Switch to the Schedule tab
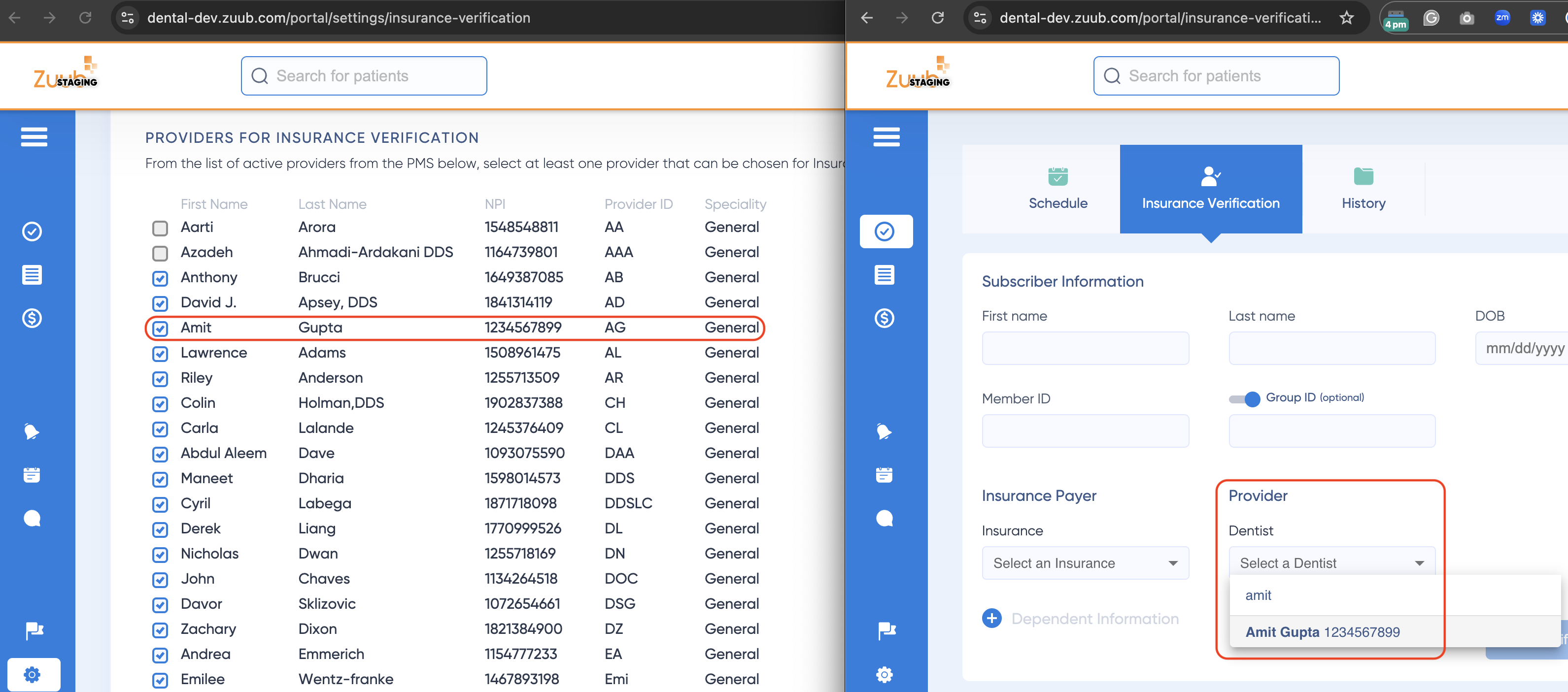 (x=1058, y=189)
